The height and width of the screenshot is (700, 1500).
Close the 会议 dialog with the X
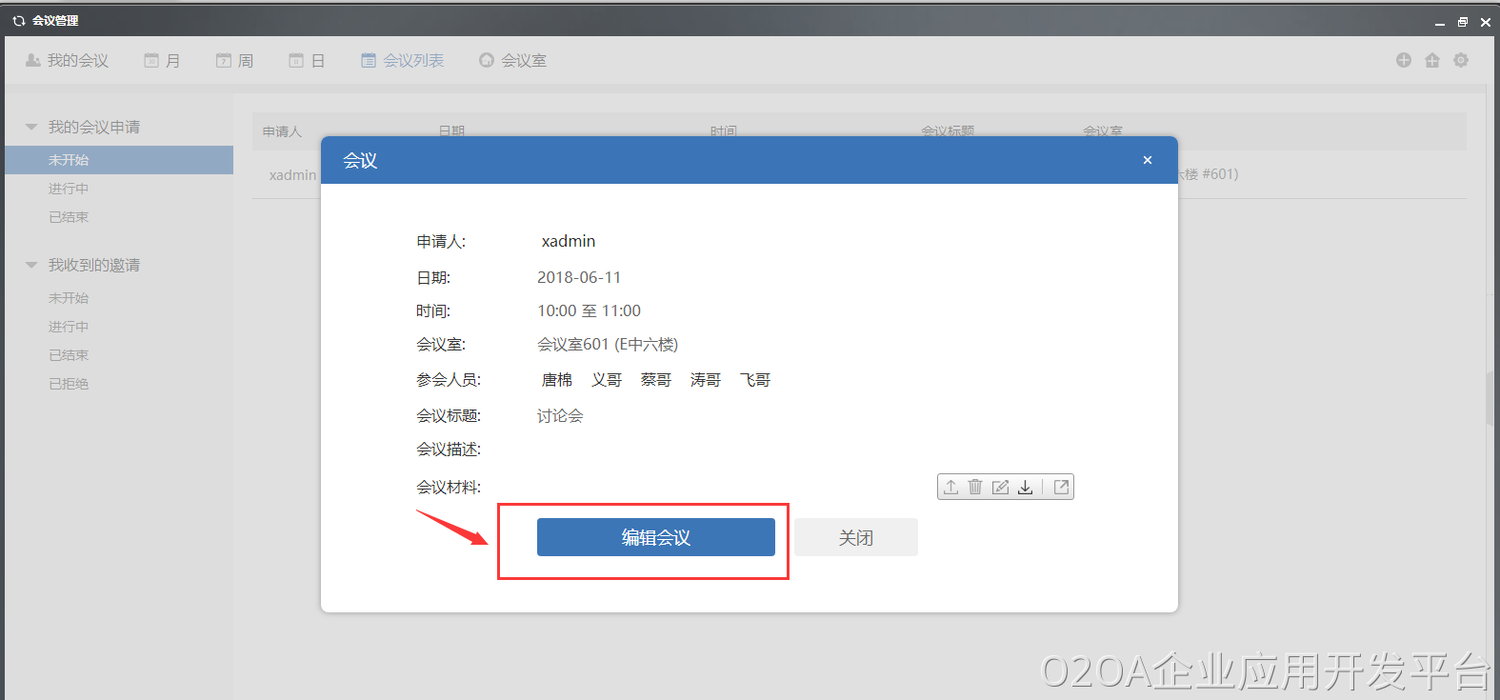(1147, 160)
